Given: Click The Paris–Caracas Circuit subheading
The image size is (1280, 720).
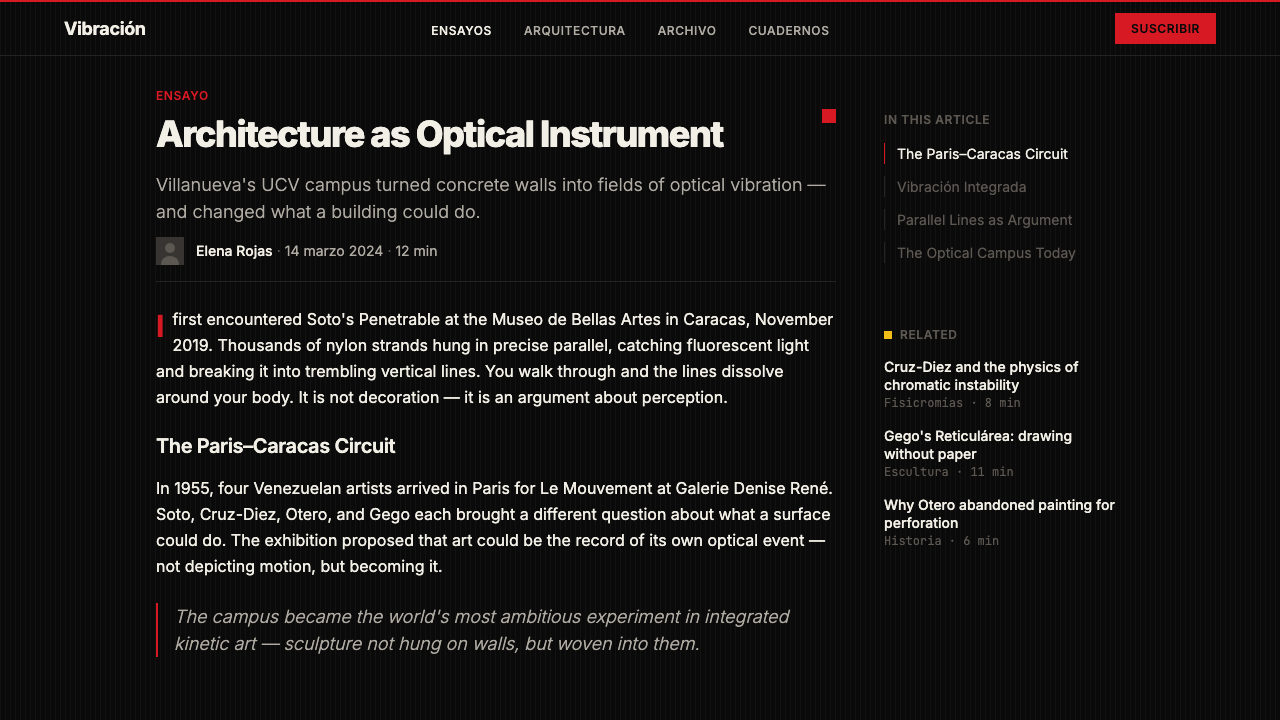Looking at the screenshot, I should point(276,446).
